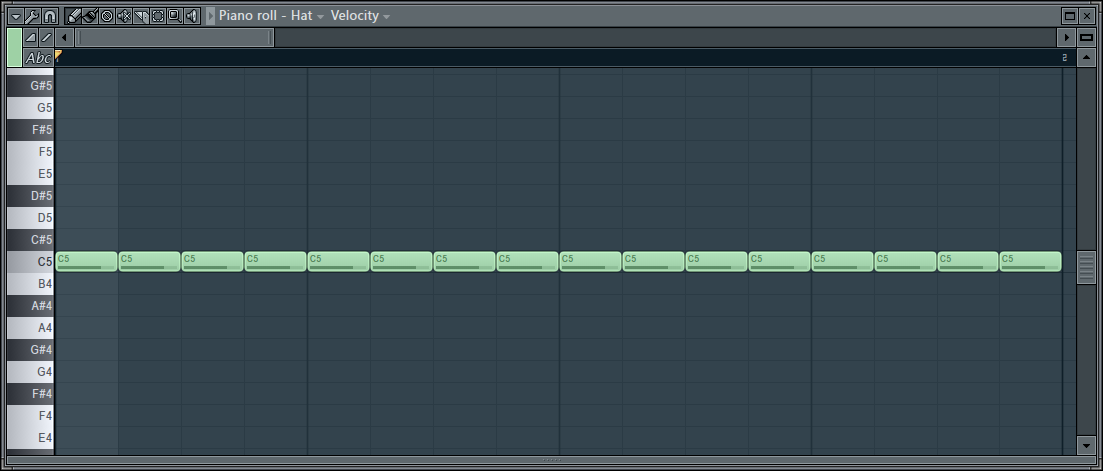Toggle the Portamento triangle button
The image size is (1103, 471).
[x=31, y=37]
